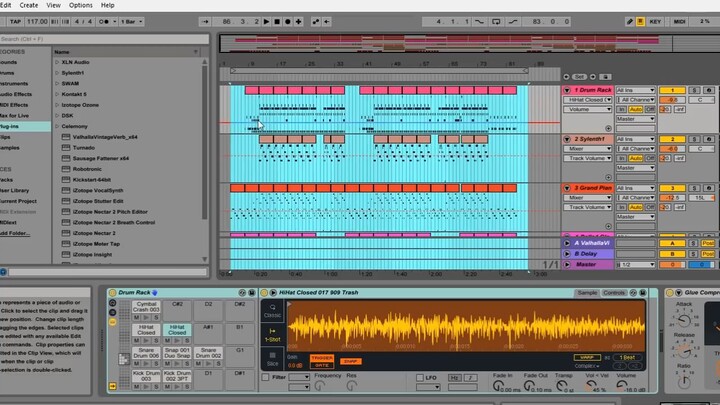Viewport: 720px width, 405px height.
Task: Collapse the 3 Grand Piano track
Action: [567, 188]
